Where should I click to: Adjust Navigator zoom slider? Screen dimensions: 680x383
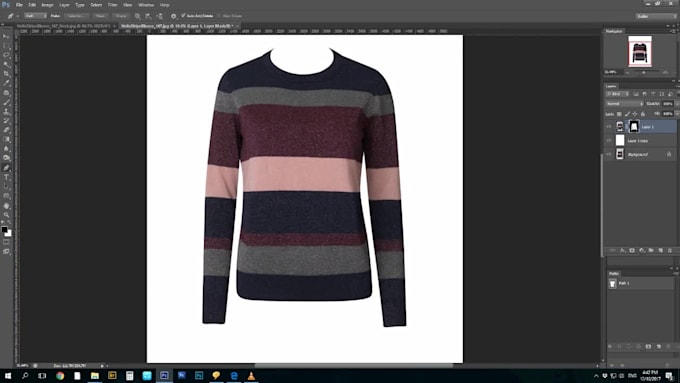coord(644,72)
